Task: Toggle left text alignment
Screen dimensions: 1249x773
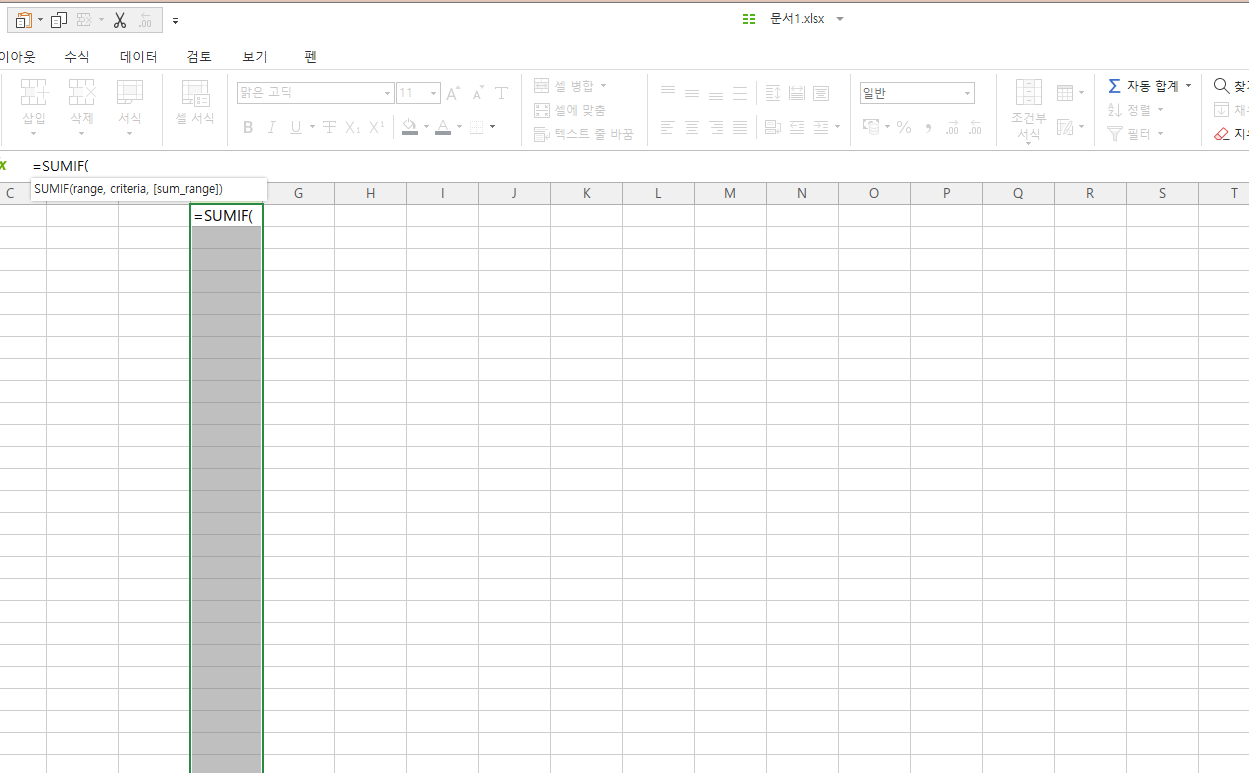Action: [668, 127]
